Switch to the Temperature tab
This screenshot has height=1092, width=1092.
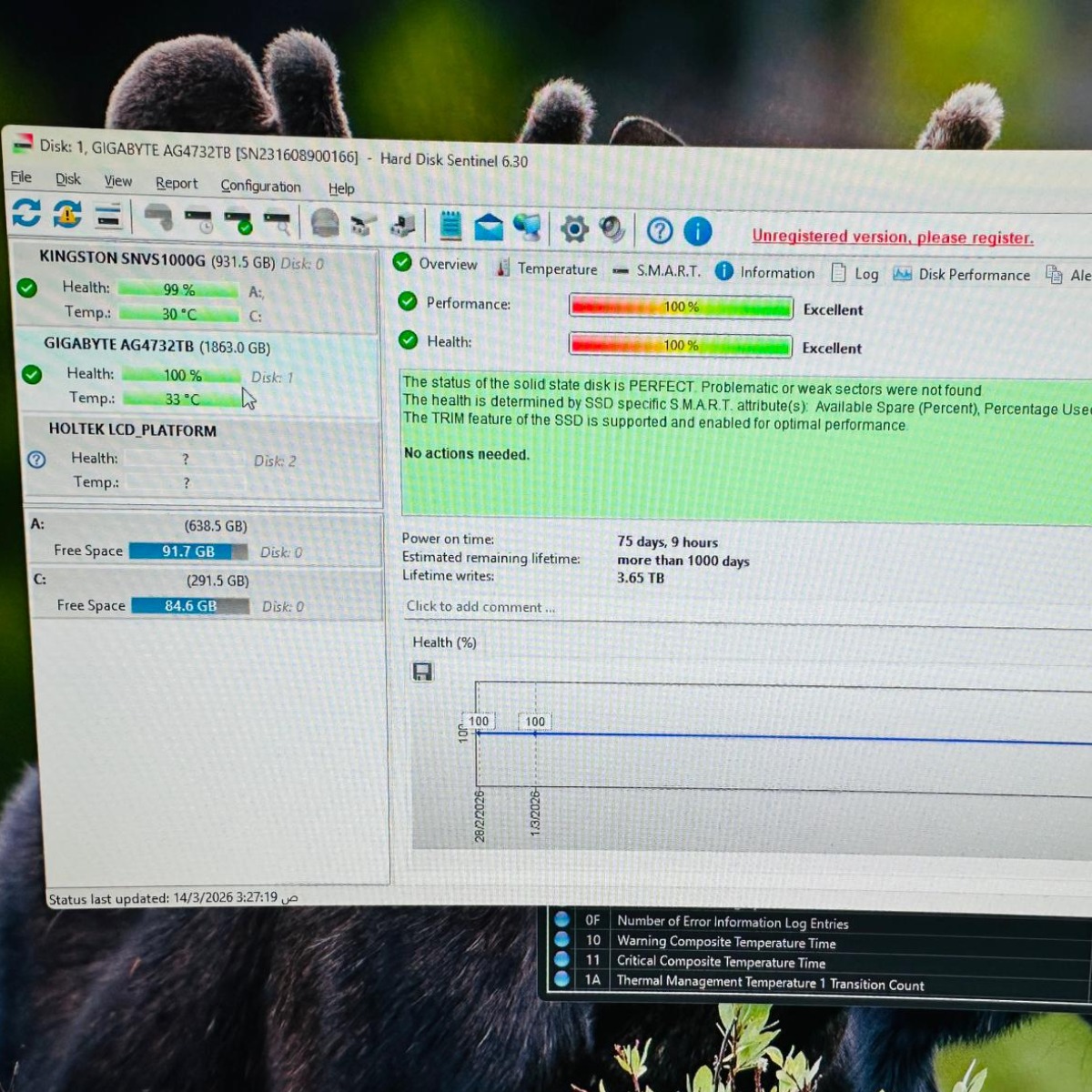coord(556,268)
